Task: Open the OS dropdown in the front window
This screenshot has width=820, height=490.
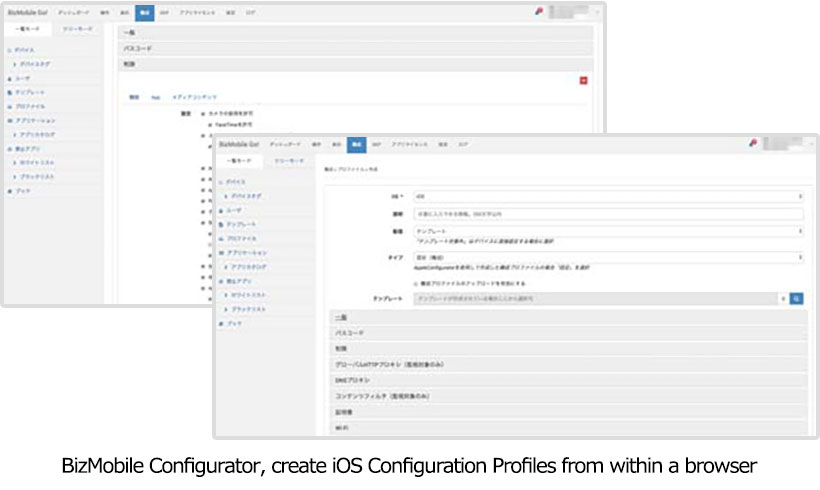Action: pos(608,197)
